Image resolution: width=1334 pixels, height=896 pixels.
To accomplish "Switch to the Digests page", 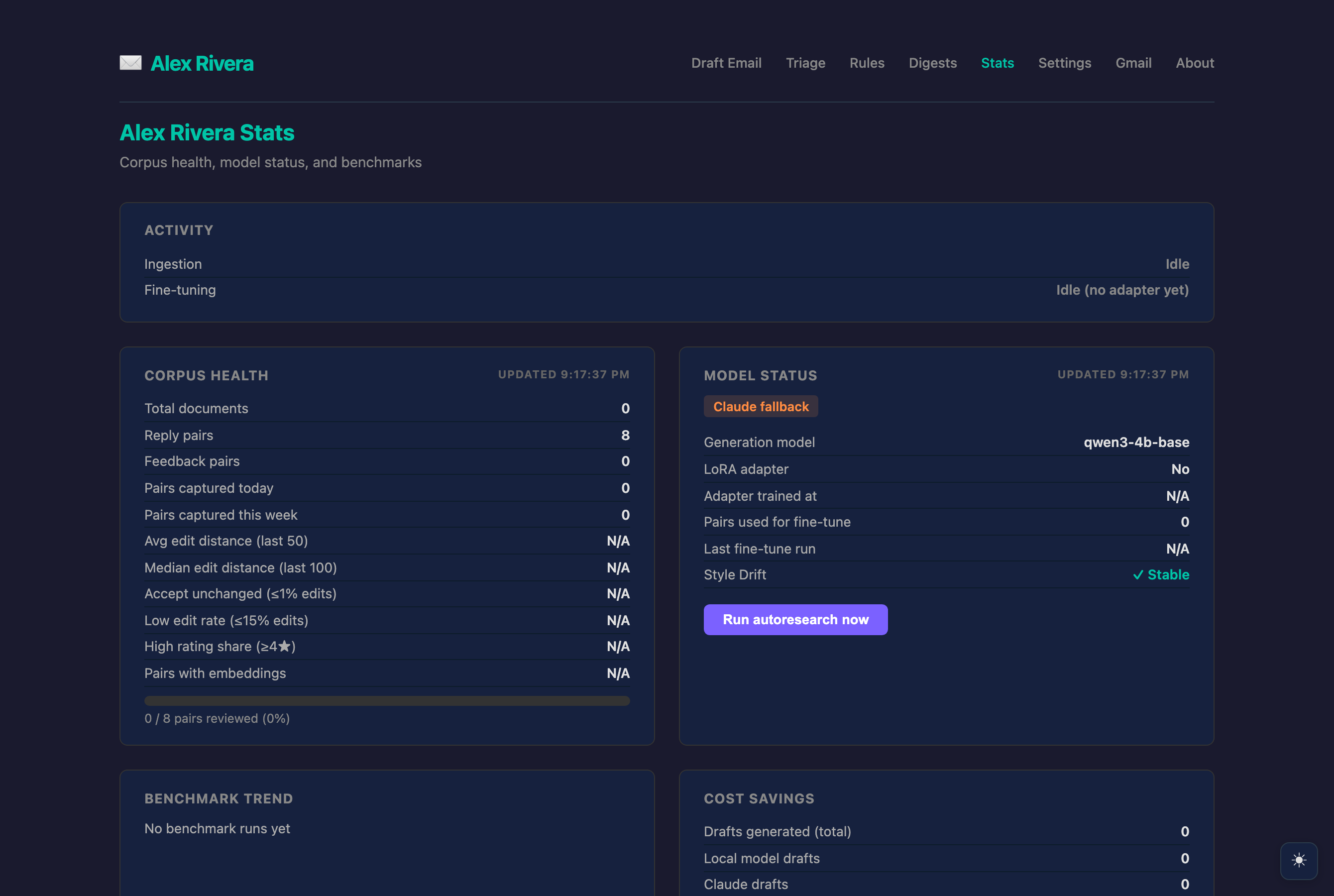I will (x=932, y=63).
